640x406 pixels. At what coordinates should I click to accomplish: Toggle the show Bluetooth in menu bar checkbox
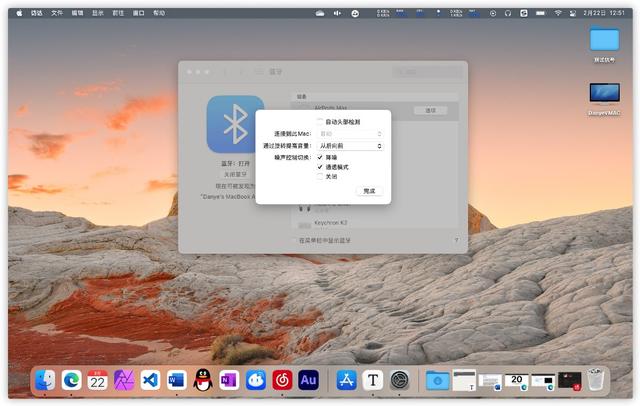(x=294, y=240)
